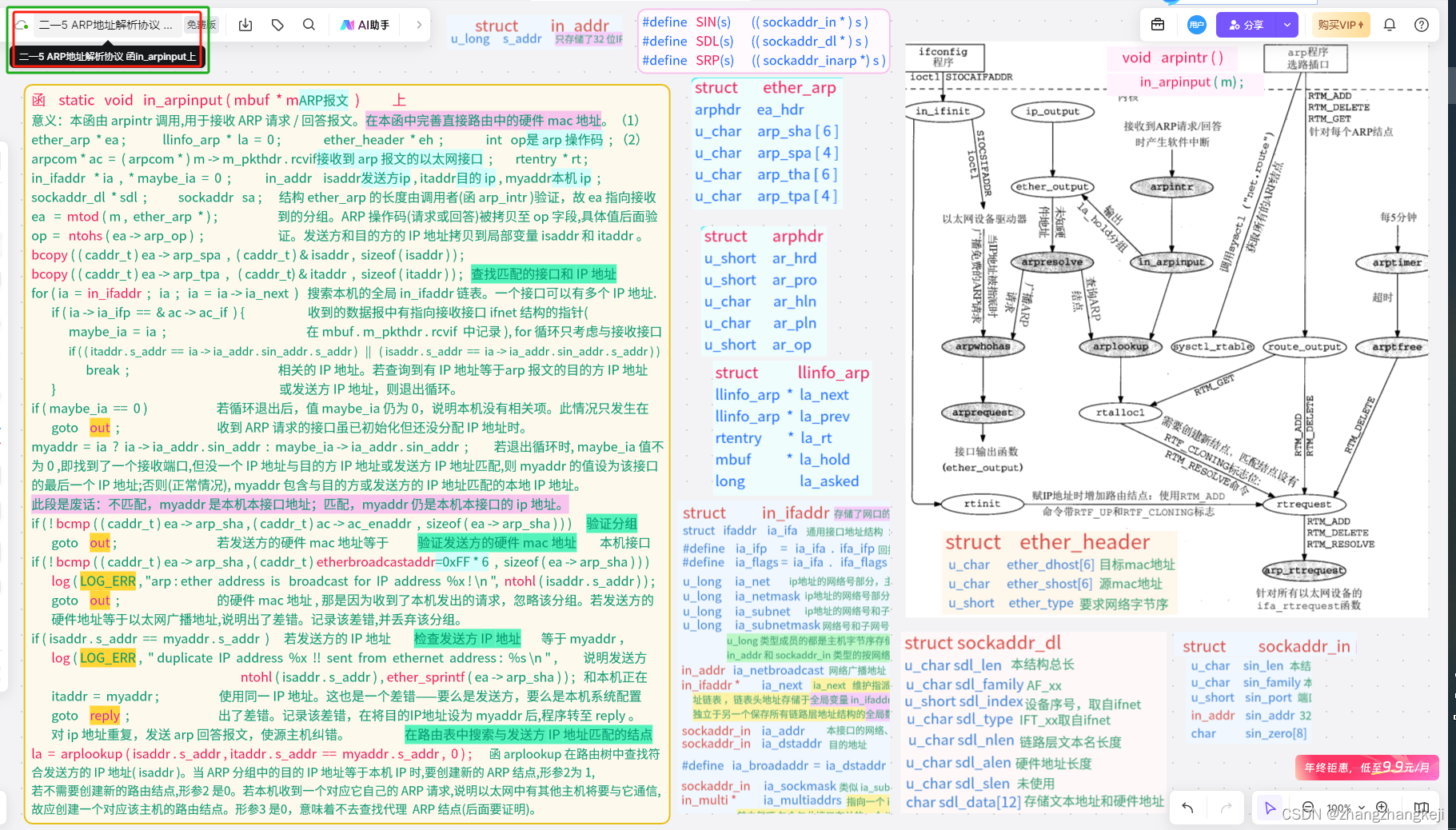
Task: Click the undo arrow icon
Action: click(1188, 808)
